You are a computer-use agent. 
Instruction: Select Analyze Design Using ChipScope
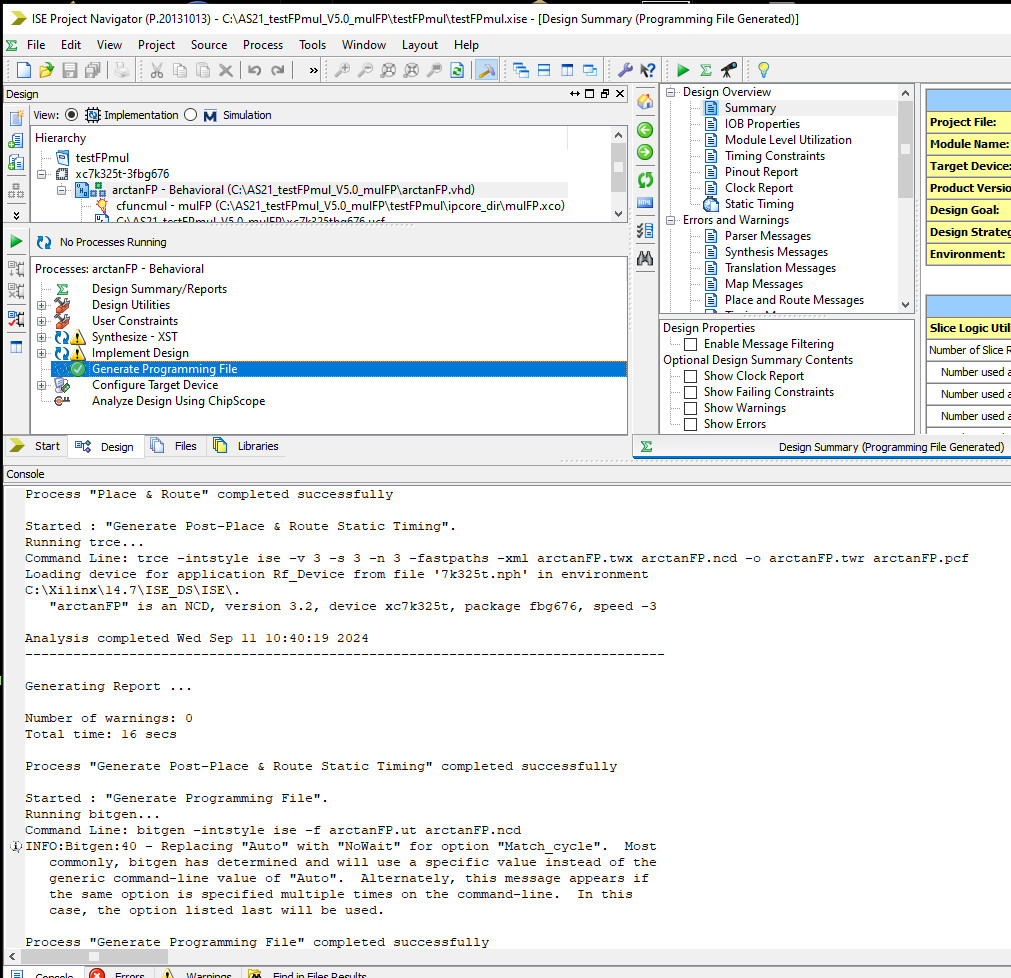178,401
